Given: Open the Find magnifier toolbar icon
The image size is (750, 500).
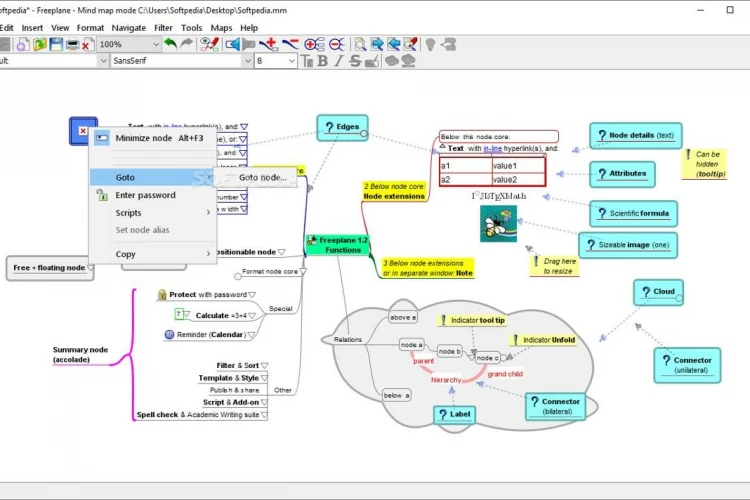Looking at the screenshot, I should (x=360, y=44).
